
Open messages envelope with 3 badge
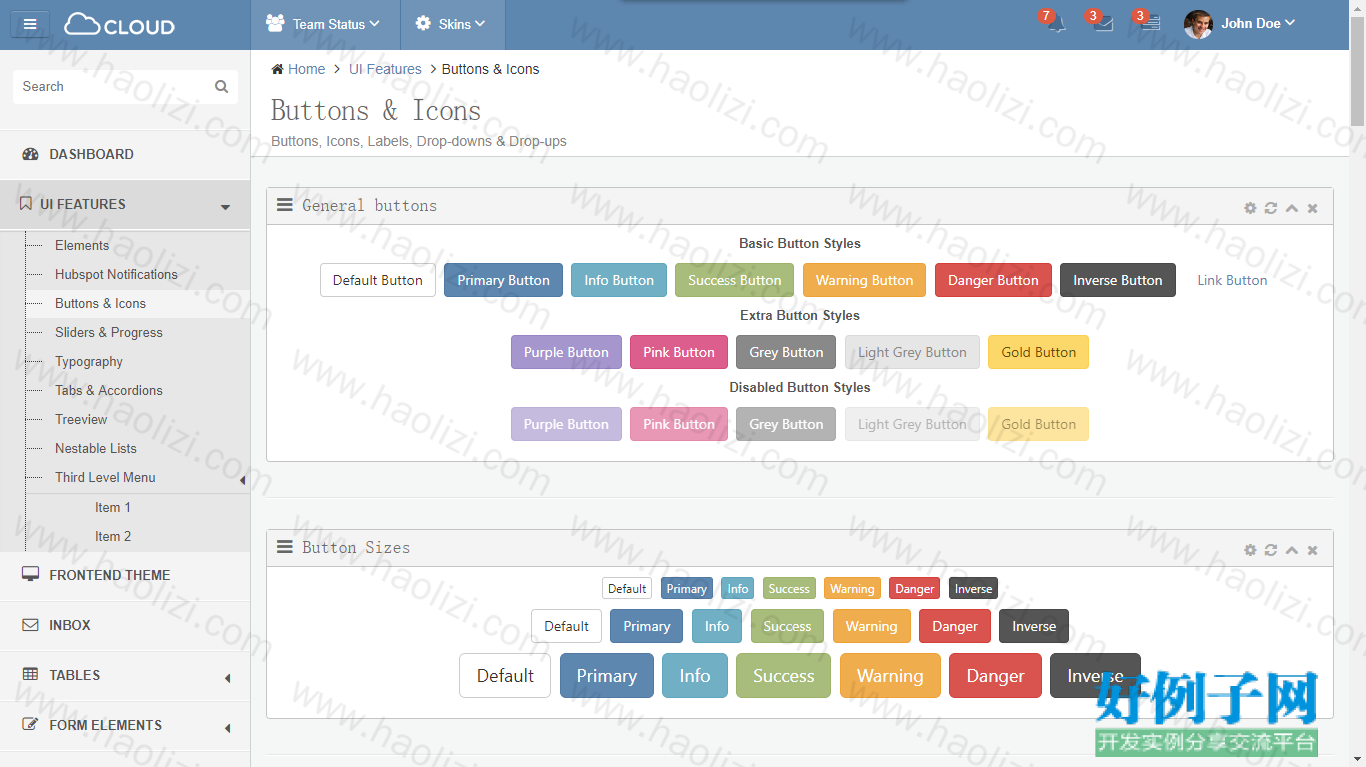tap(1103, 24)
